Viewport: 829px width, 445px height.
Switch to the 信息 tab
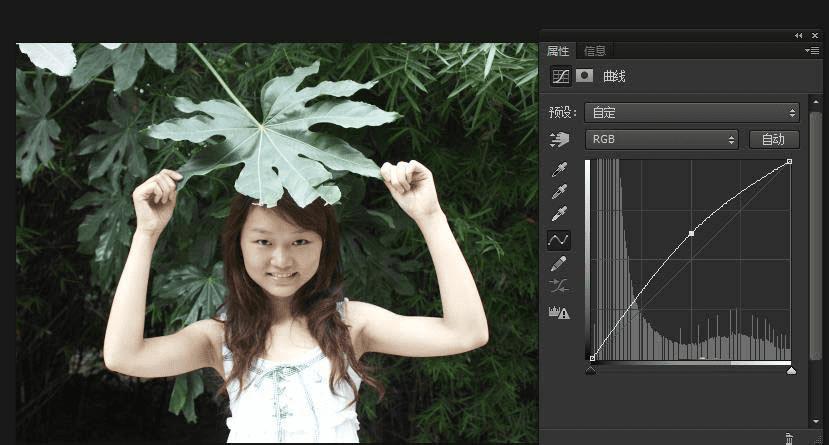594,51
